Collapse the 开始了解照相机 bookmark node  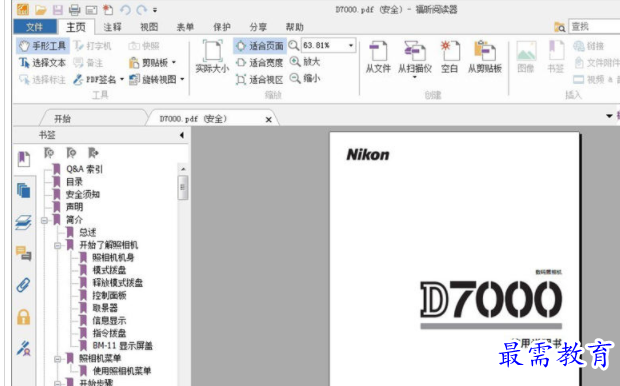58,245
